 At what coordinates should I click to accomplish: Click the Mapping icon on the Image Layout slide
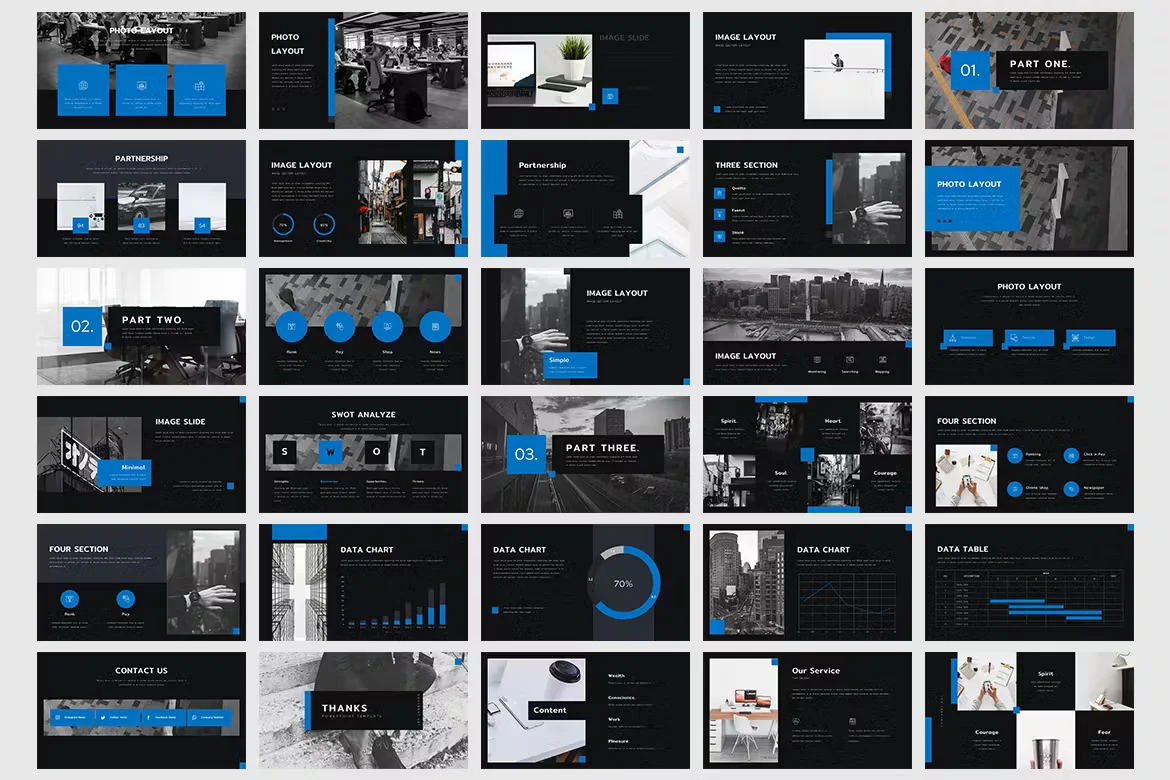click(883, 359)
